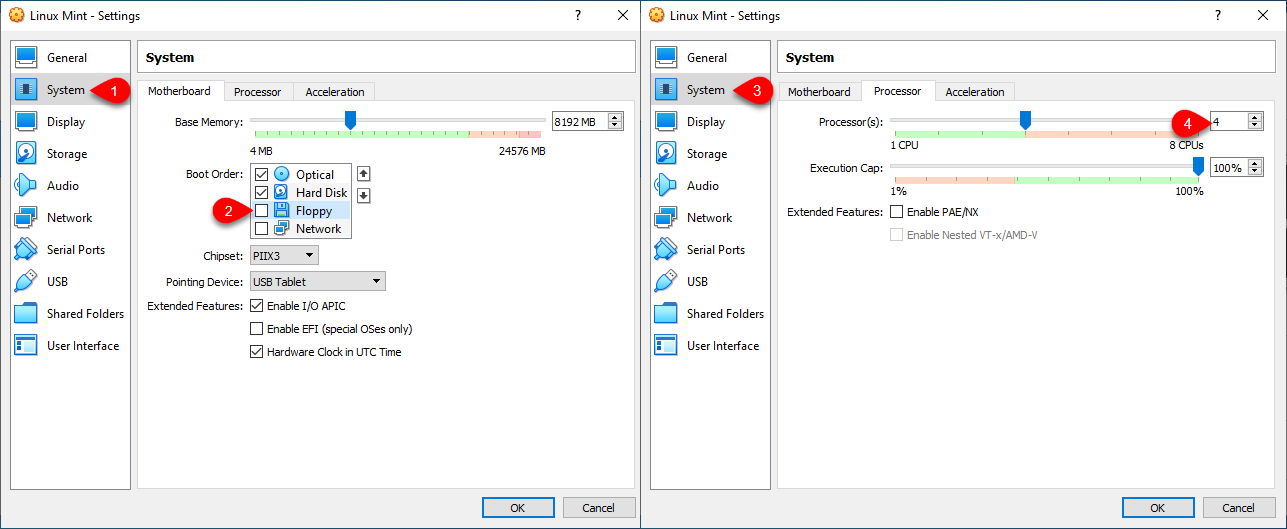Open the Chipset PIIX3 dropdown
The height and width of the screenshot is (529, 1287).
tap(284, 256)
